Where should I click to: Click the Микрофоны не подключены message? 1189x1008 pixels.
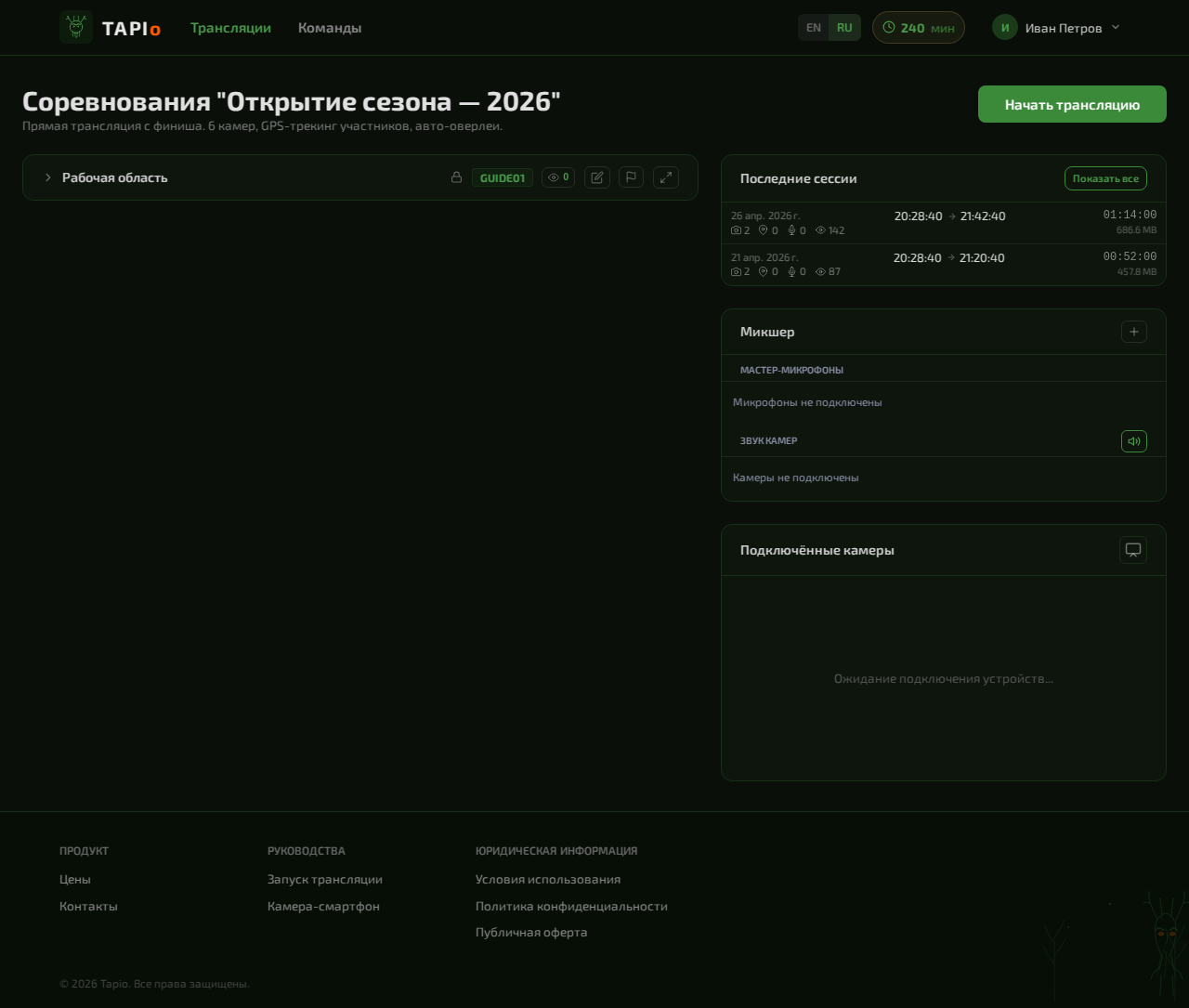pos(807,402)
